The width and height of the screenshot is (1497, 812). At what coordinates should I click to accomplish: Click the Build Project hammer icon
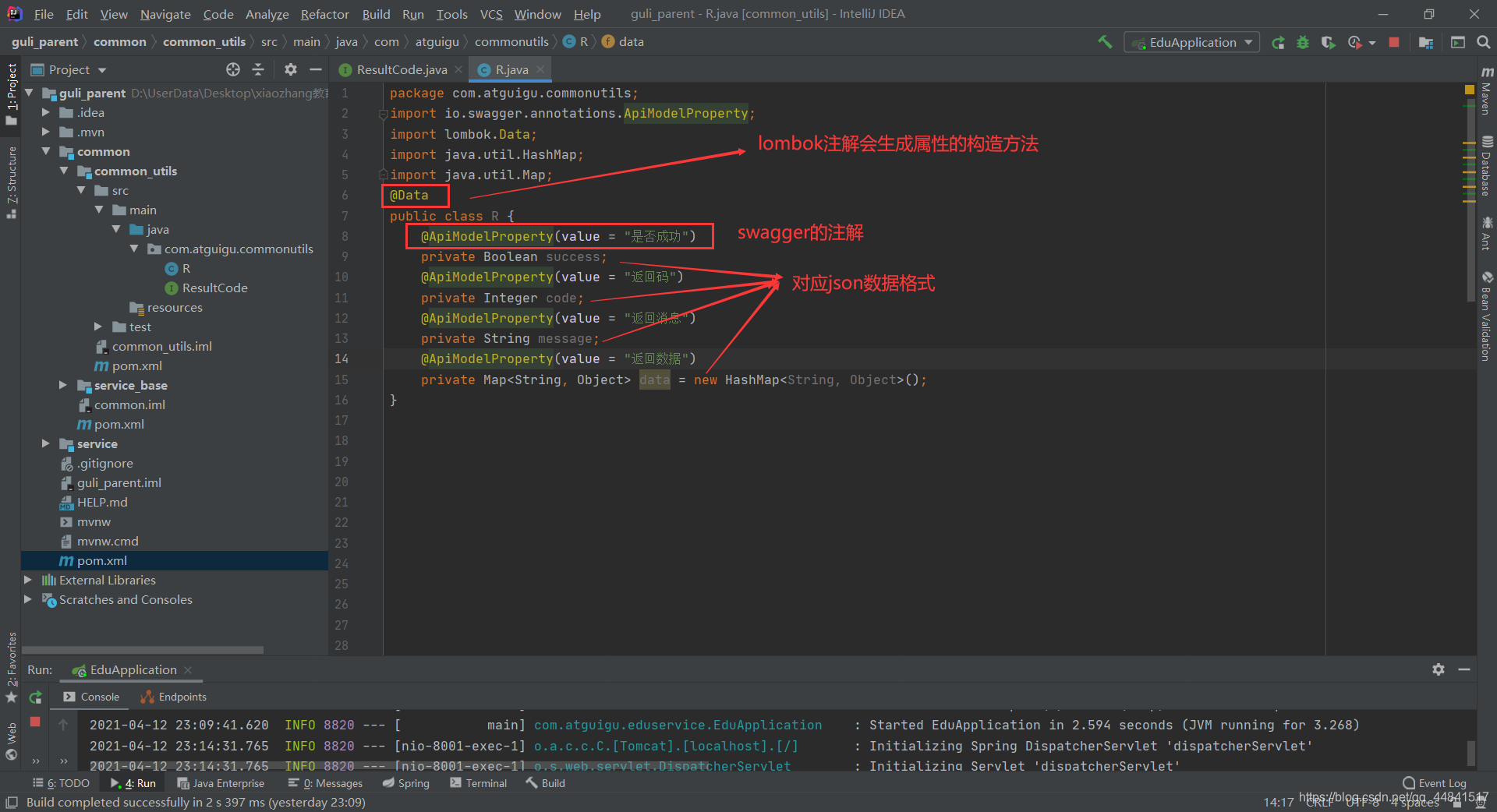point(1105,42)
